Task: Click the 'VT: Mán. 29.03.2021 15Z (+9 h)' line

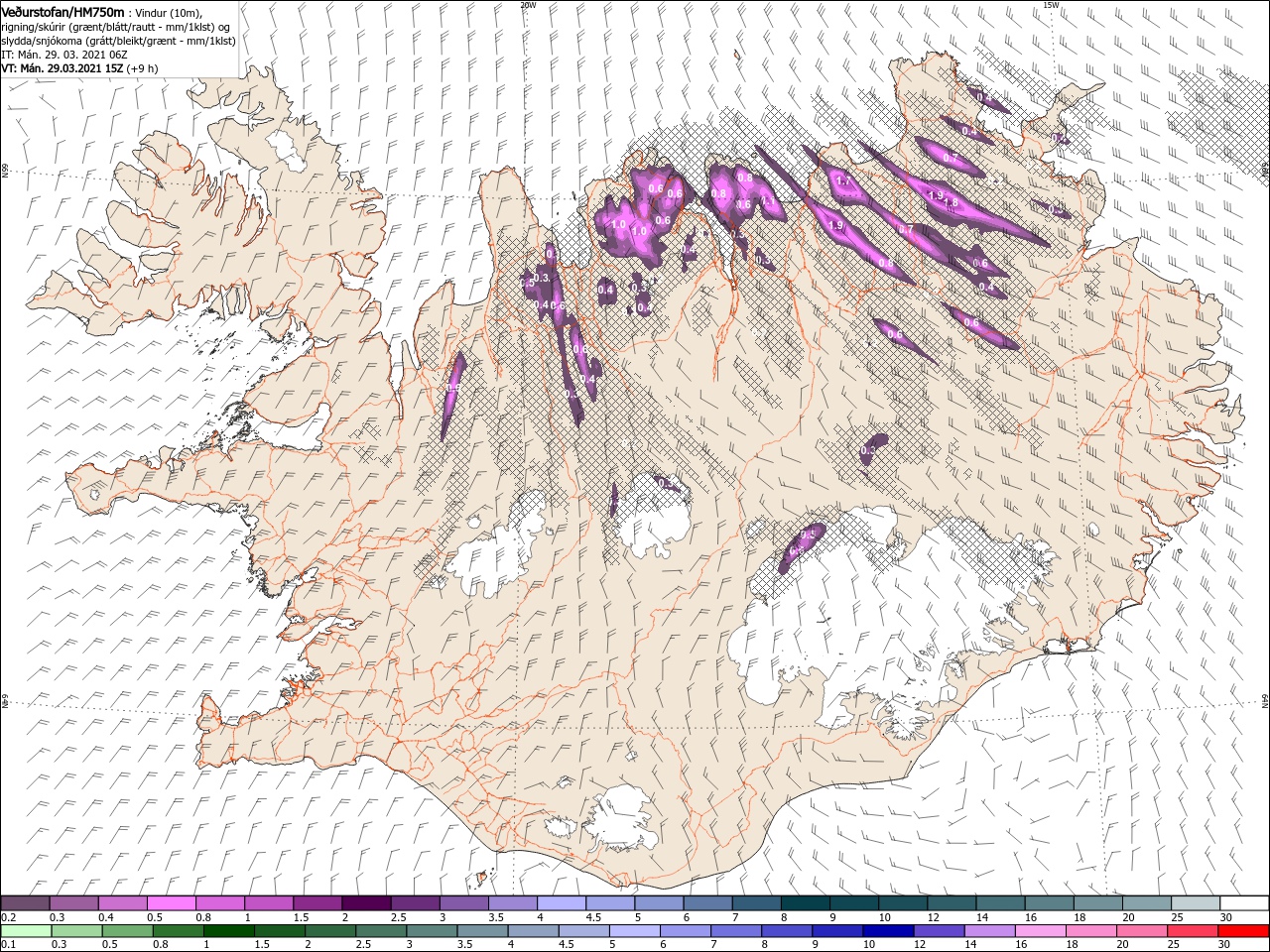Action: 77,68
